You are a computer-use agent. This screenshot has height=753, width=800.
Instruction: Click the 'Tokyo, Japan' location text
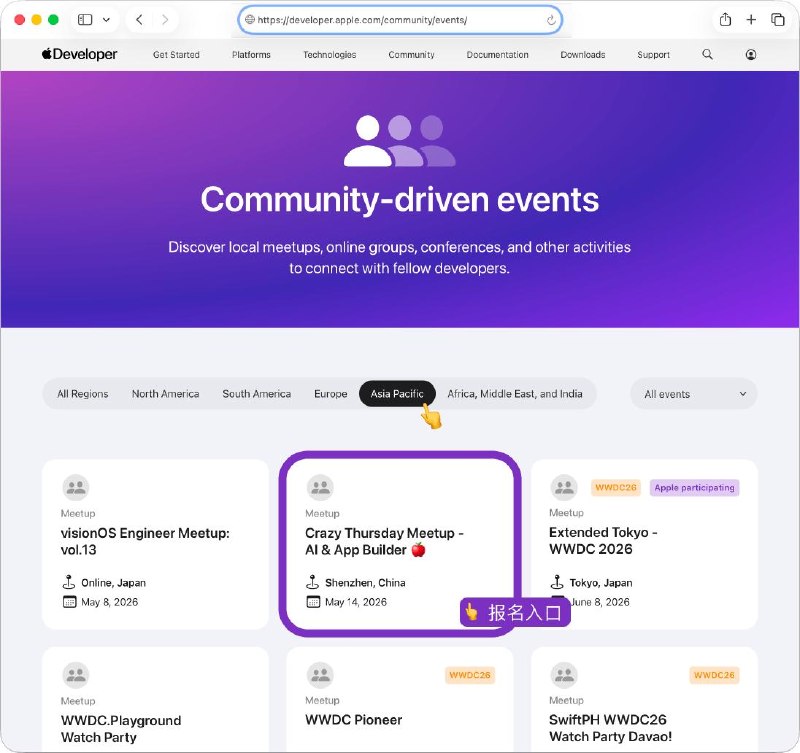coord(601,583)
